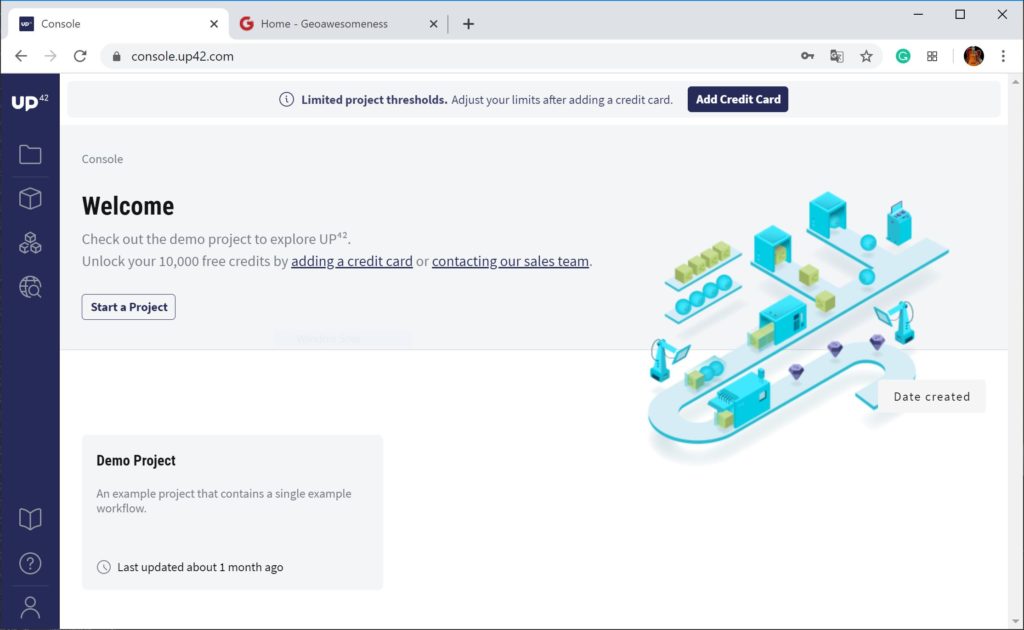Viewport: 1024px width, 630px height.
Task: Switch to the Home - Geoawesomeness tab
Action: pyautogui.click(x=338, y=24)
